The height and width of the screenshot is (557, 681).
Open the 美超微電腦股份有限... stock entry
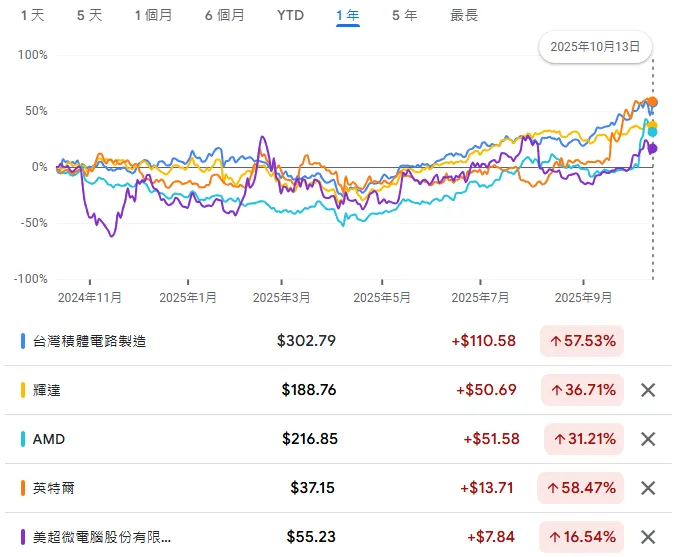click(x=102, y=537)
